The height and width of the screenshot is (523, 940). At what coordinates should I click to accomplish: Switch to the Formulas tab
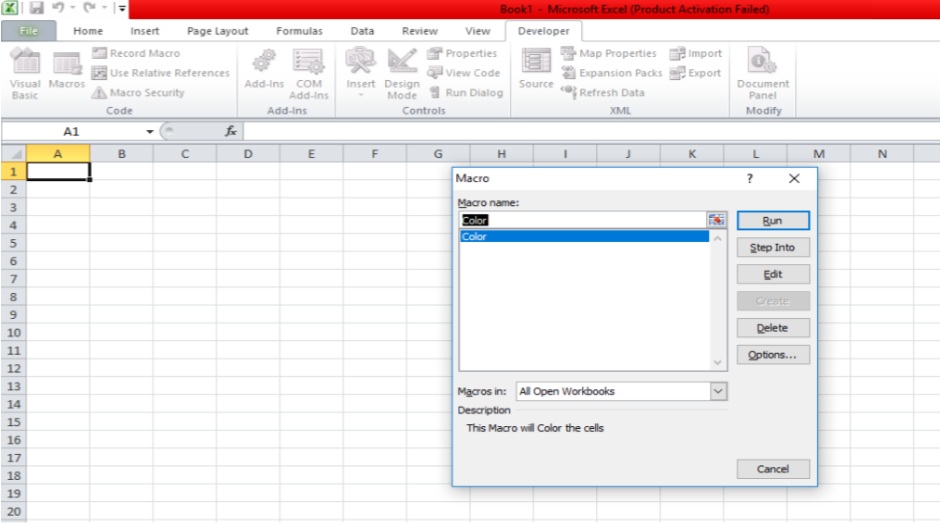coord(299,31)
